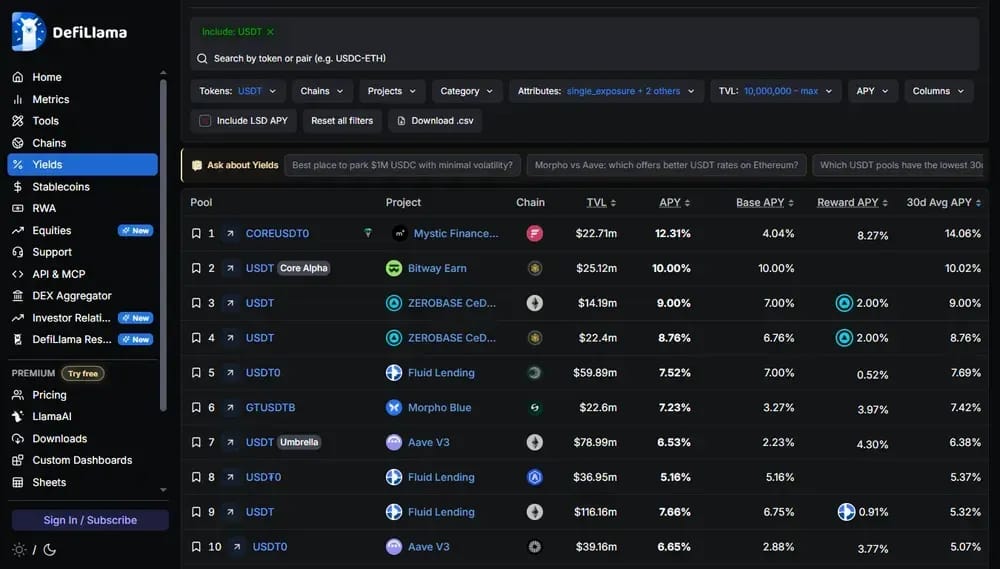Click the ZEROBASE reward icon in row 3

point(844,303)
